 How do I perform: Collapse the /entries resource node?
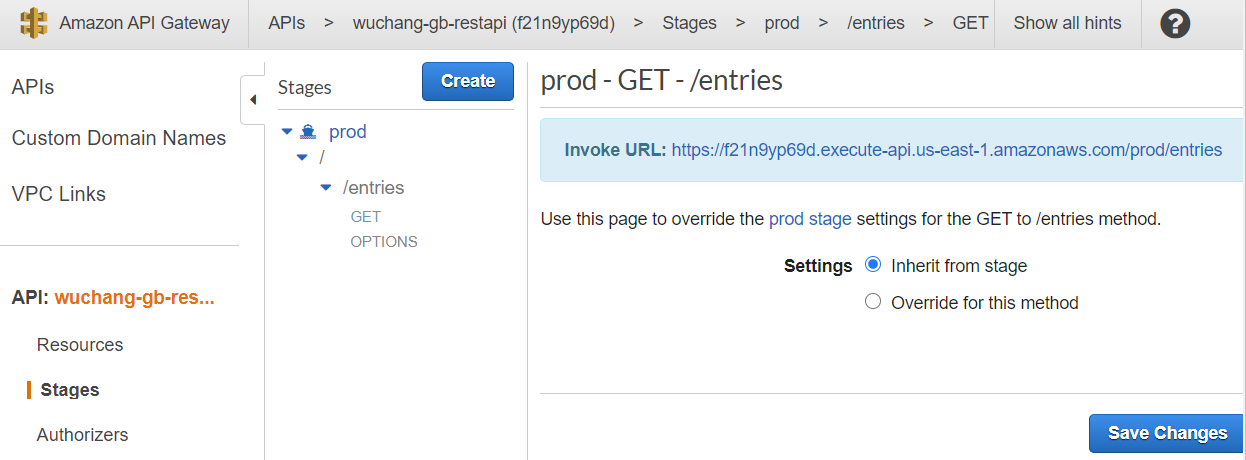[x=325, y=187]
